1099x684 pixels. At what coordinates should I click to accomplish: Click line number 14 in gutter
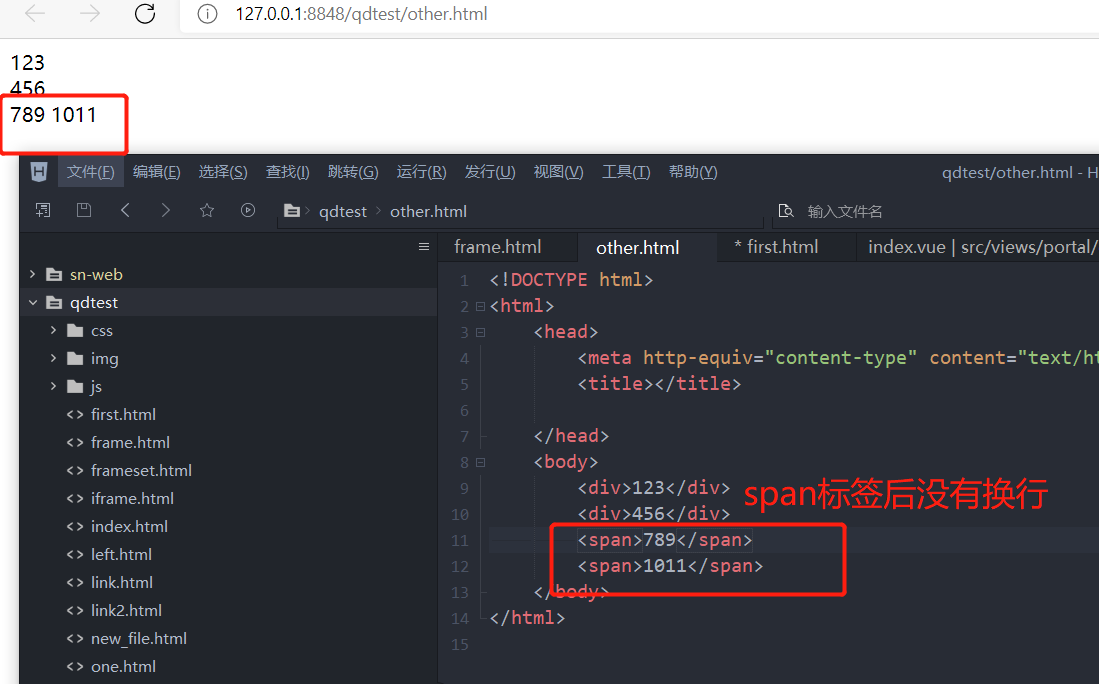(460, 619)
